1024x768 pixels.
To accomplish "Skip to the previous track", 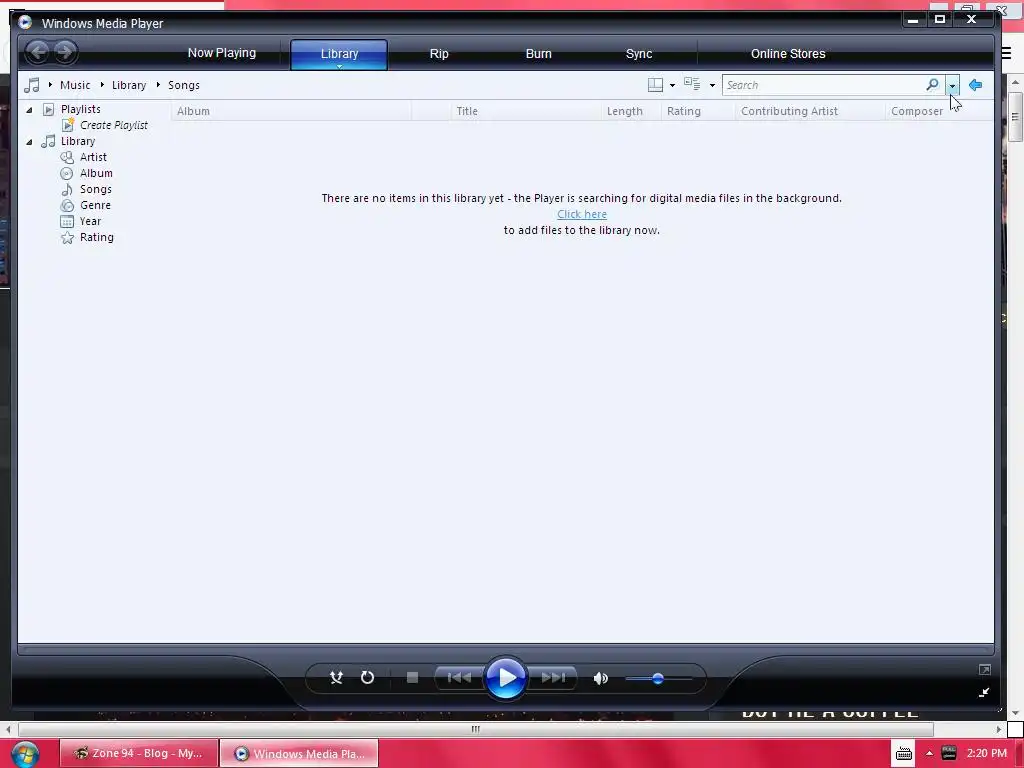I will (x=459, y=678).
